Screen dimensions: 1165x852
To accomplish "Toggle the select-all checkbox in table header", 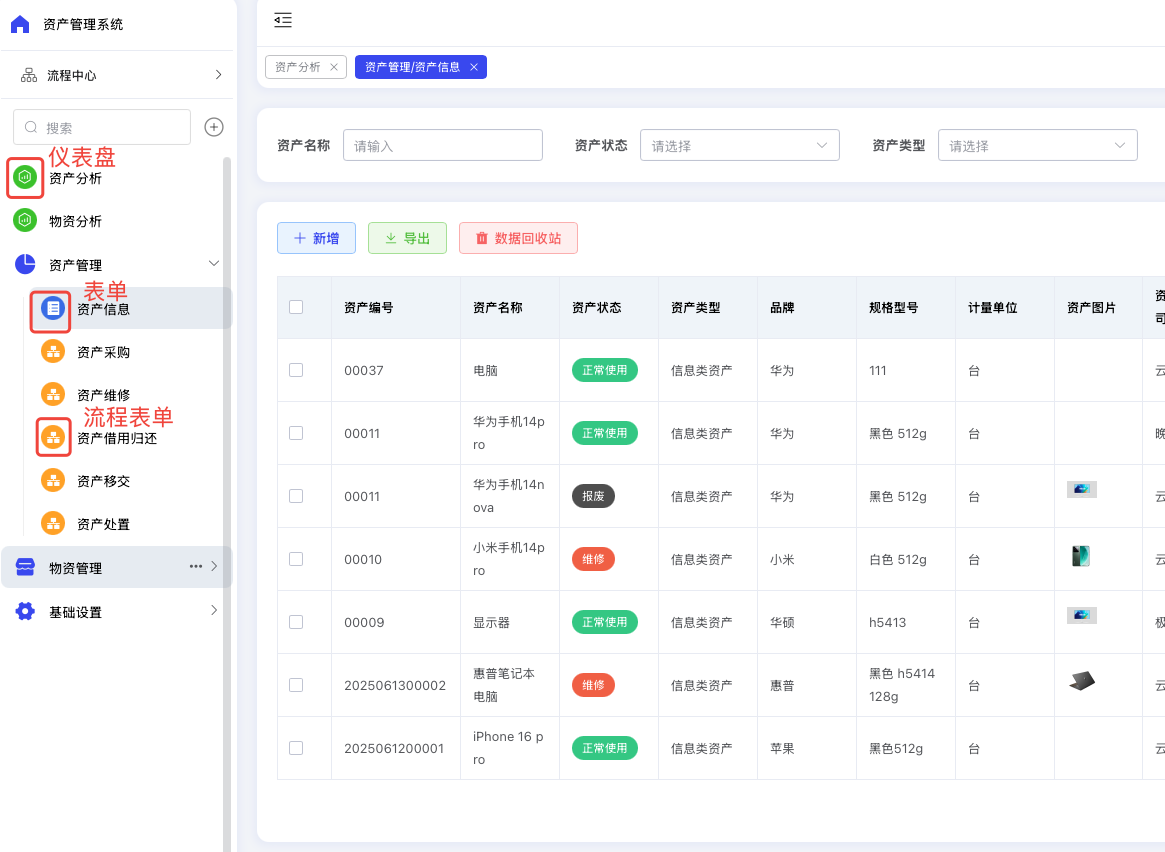I will (296, 307).
